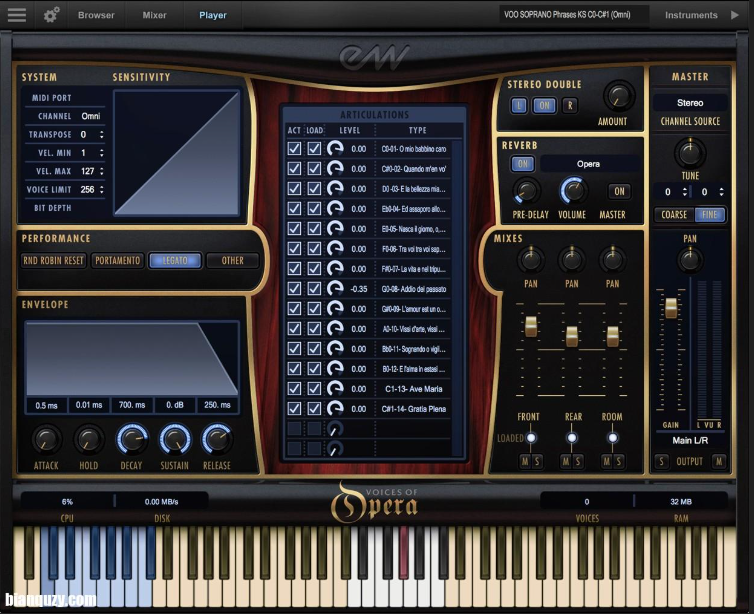
Task: Step the Voice Limit value arrows
Action: (101, 189)
